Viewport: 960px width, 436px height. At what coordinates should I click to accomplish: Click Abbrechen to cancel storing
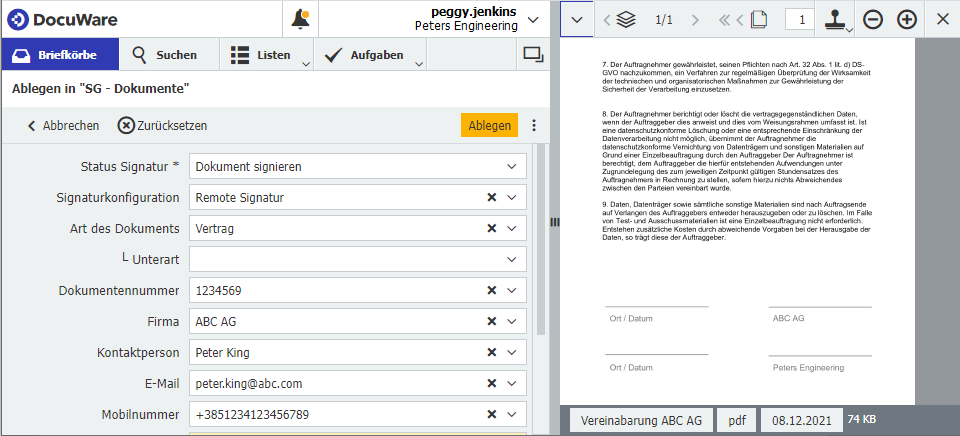[62, 126]
